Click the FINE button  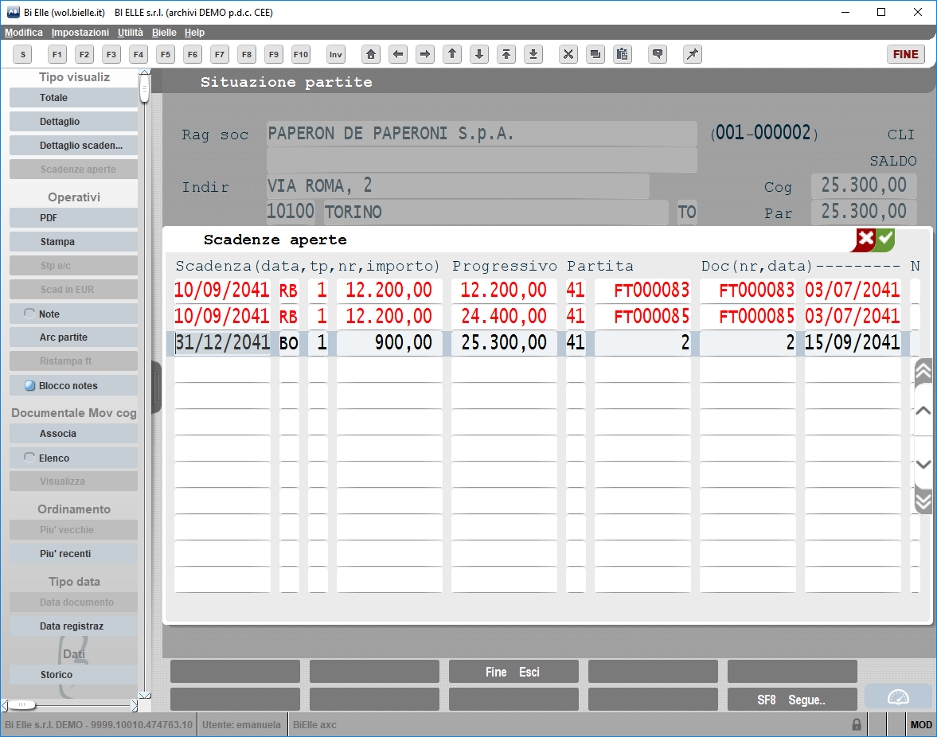906,54
